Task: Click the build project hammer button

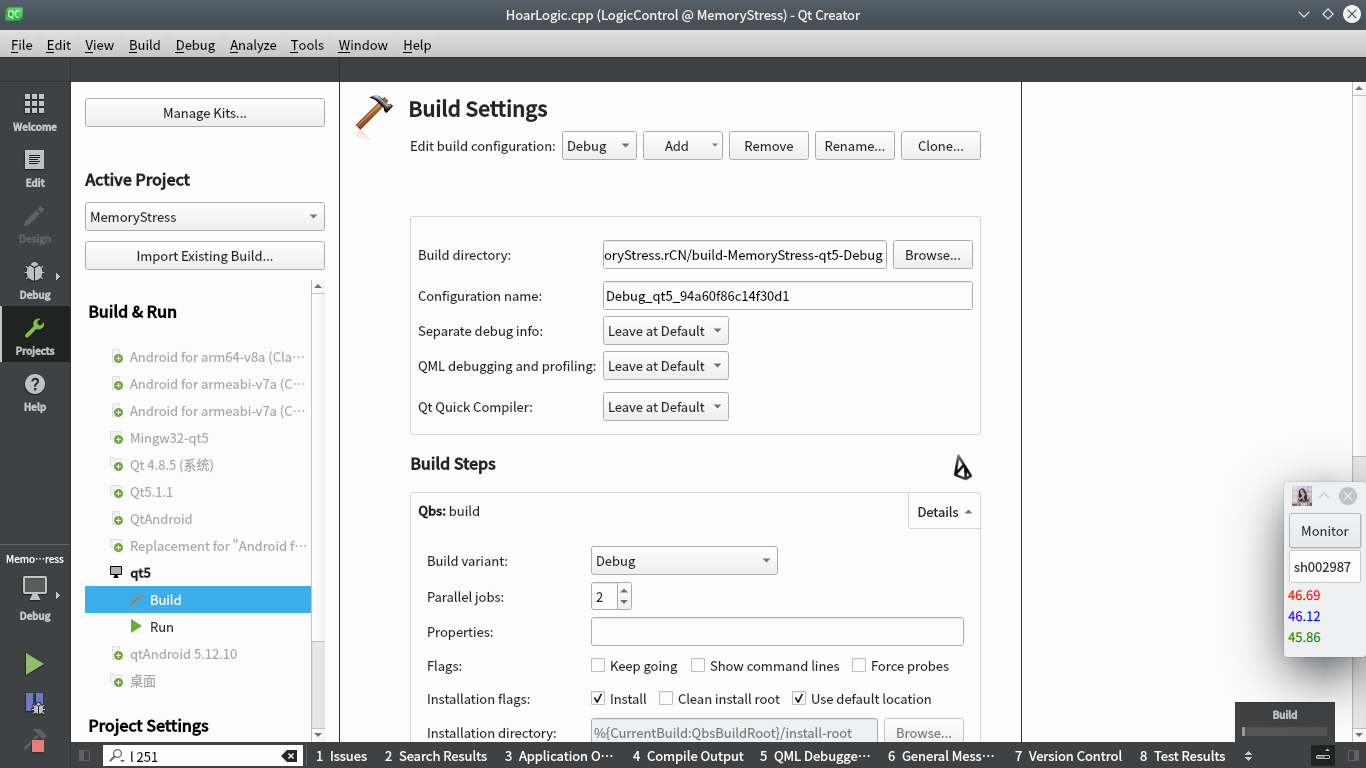Action: [35, 742]
